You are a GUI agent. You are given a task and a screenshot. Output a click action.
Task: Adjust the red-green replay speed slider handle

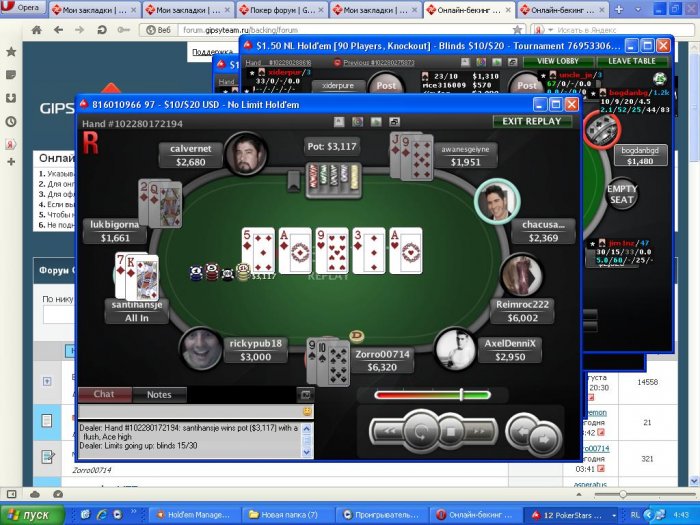click(461, 395)
